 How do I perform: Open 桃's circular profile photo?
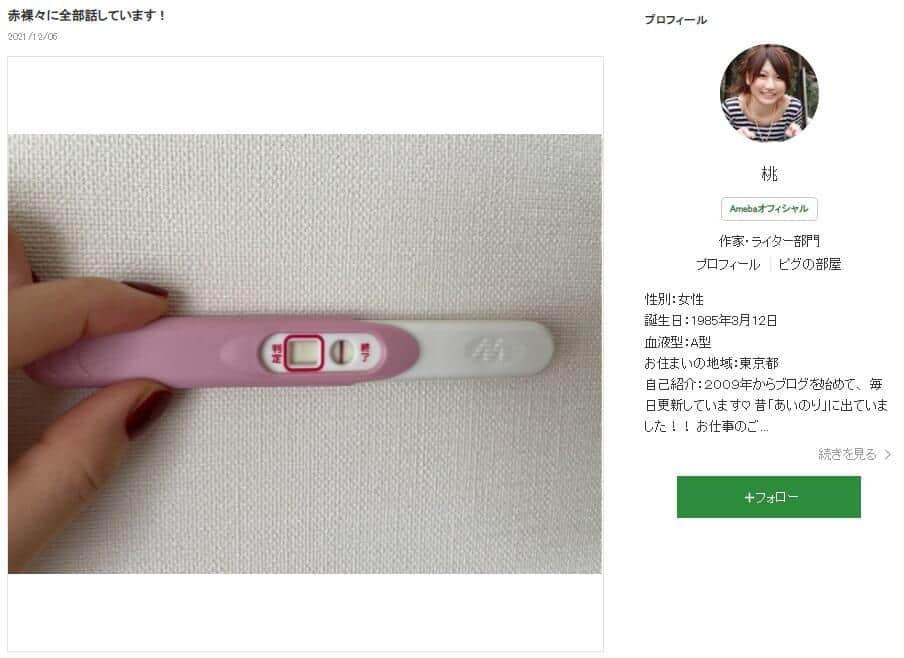(x=768, y=93)
